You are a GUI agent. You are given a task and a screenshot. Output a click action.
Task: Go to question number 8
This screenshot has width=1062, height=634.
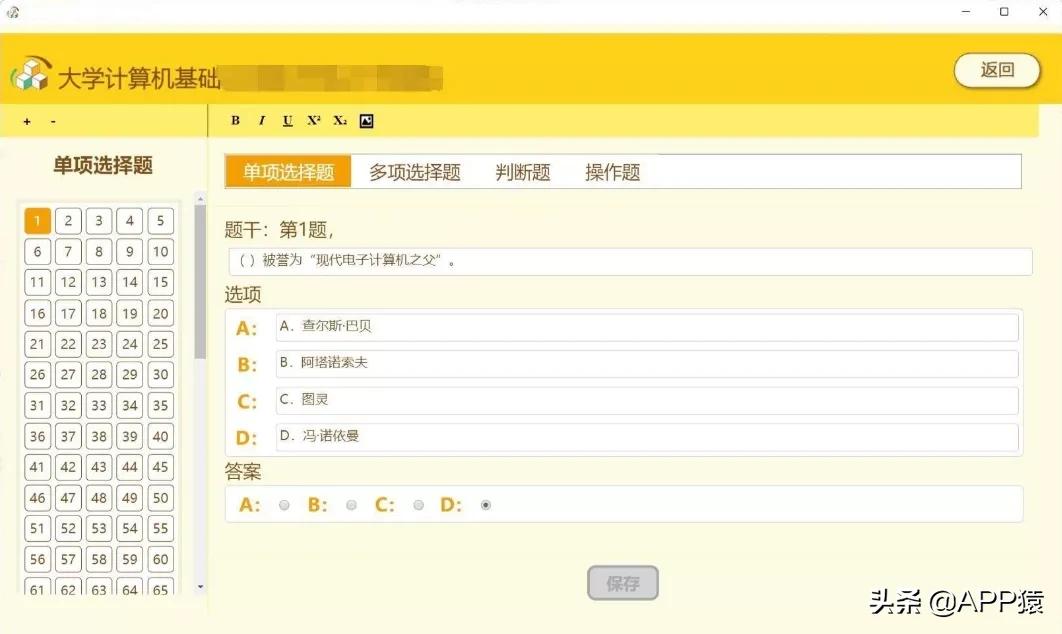pos(99,251)
